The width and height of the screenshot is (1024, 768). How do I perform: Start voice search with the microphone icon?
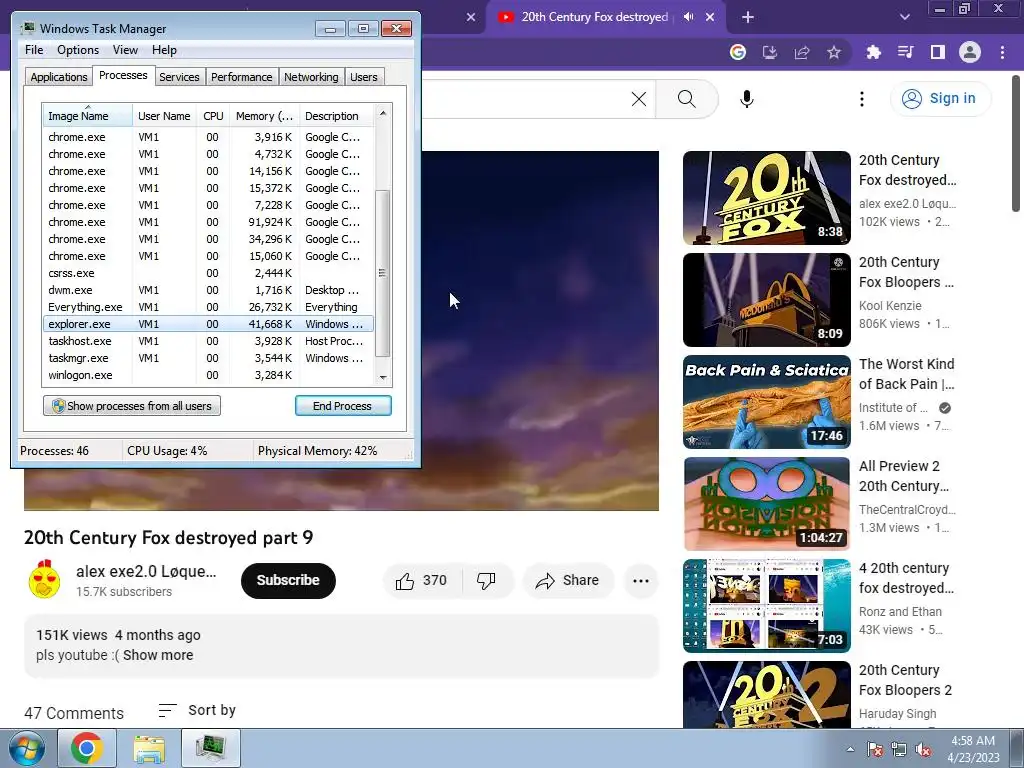point(746,99)
